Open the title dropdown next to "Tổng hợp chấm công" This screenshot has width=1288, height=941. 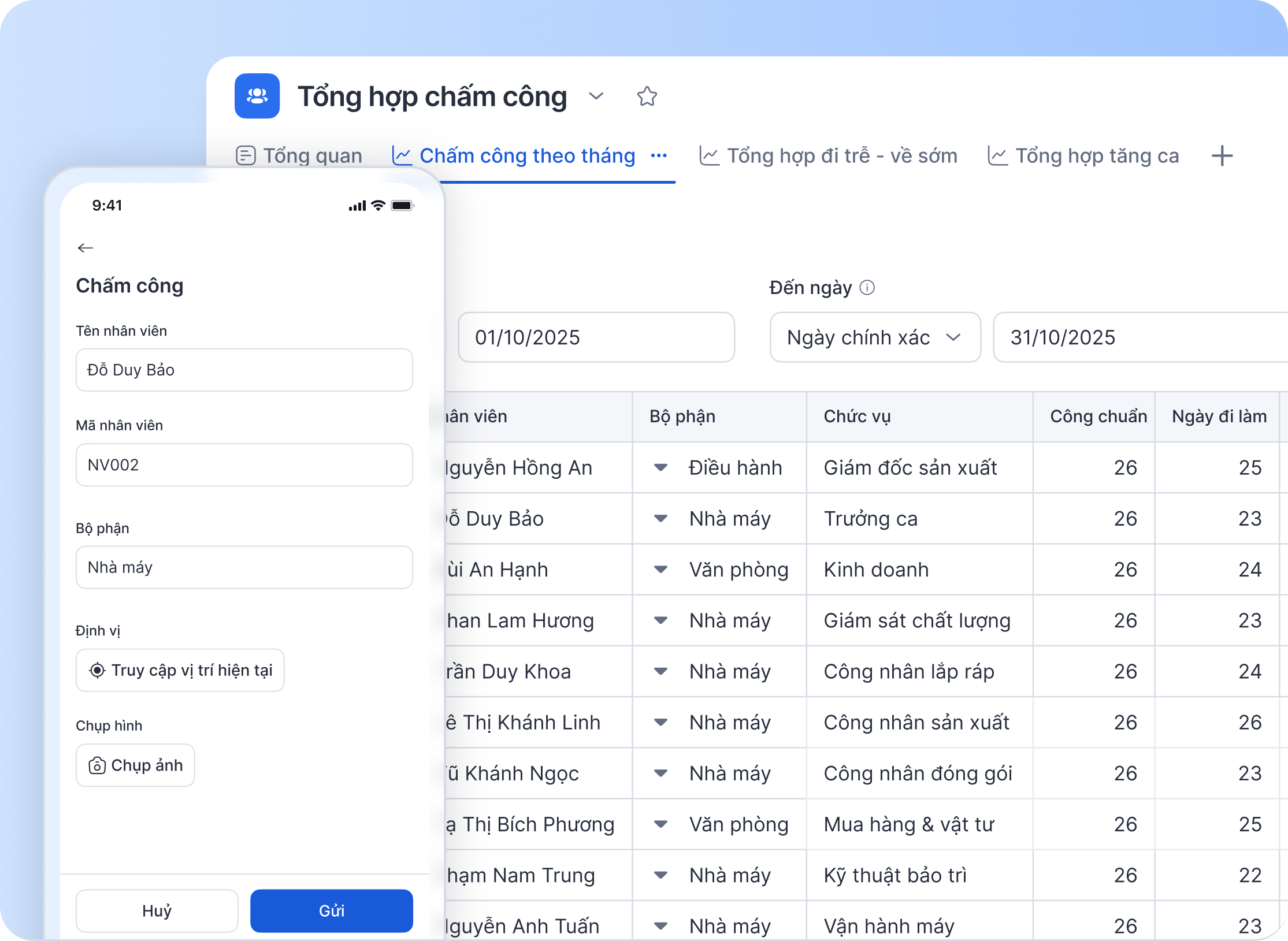pyautogui.click(x=596, y=97)
